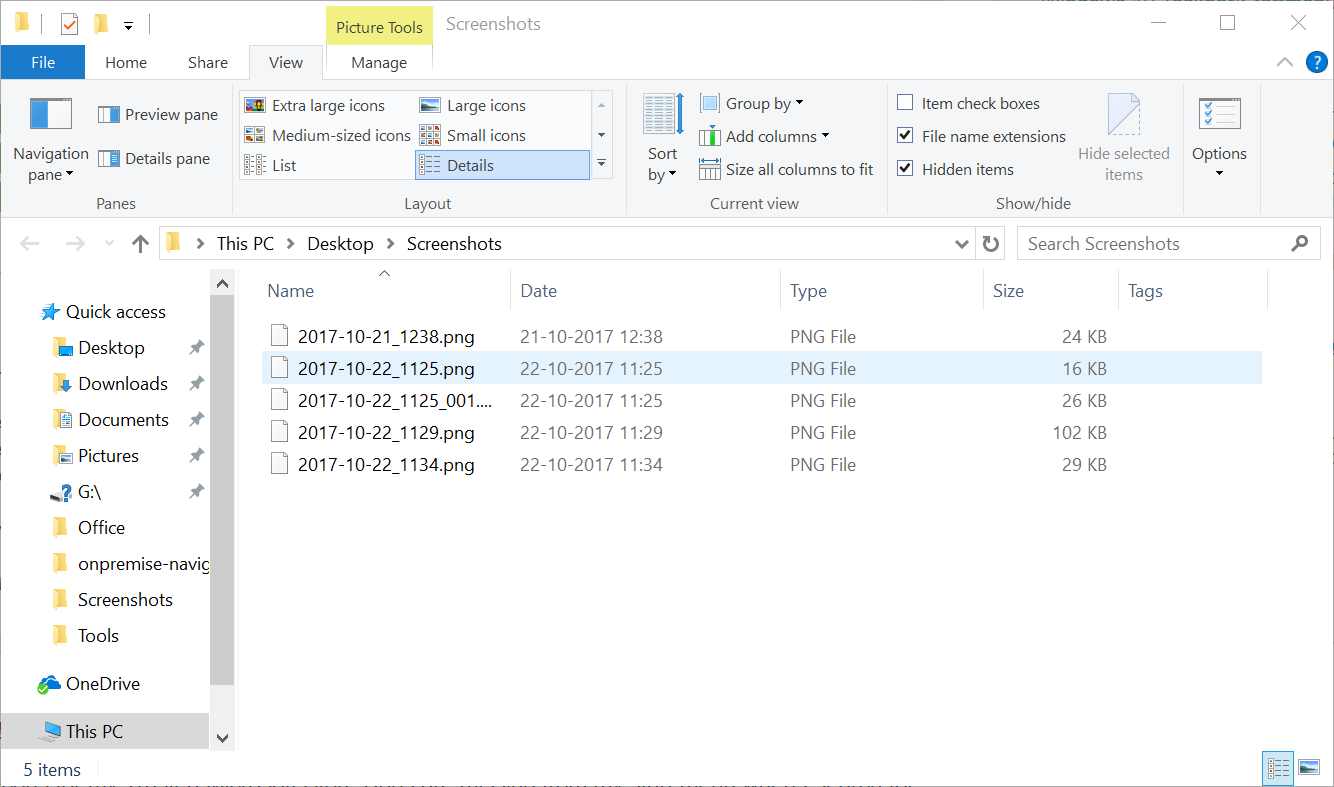Click the Details pane icon
1334x787 pixels.
pos(109,159)
